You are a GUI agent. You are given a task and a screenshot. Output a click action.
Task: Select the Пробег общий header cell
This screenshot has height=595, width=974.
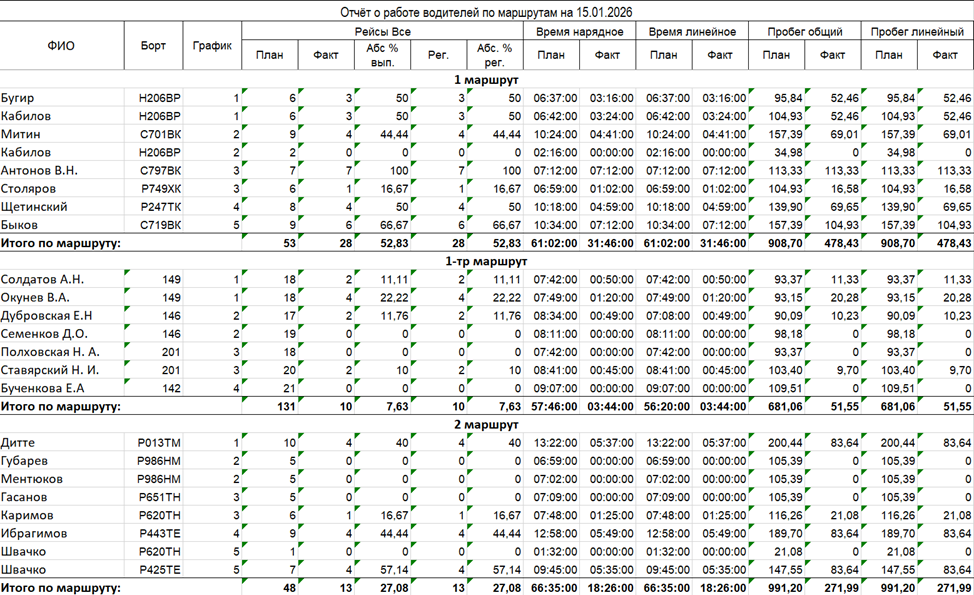[x=804, y=32]
